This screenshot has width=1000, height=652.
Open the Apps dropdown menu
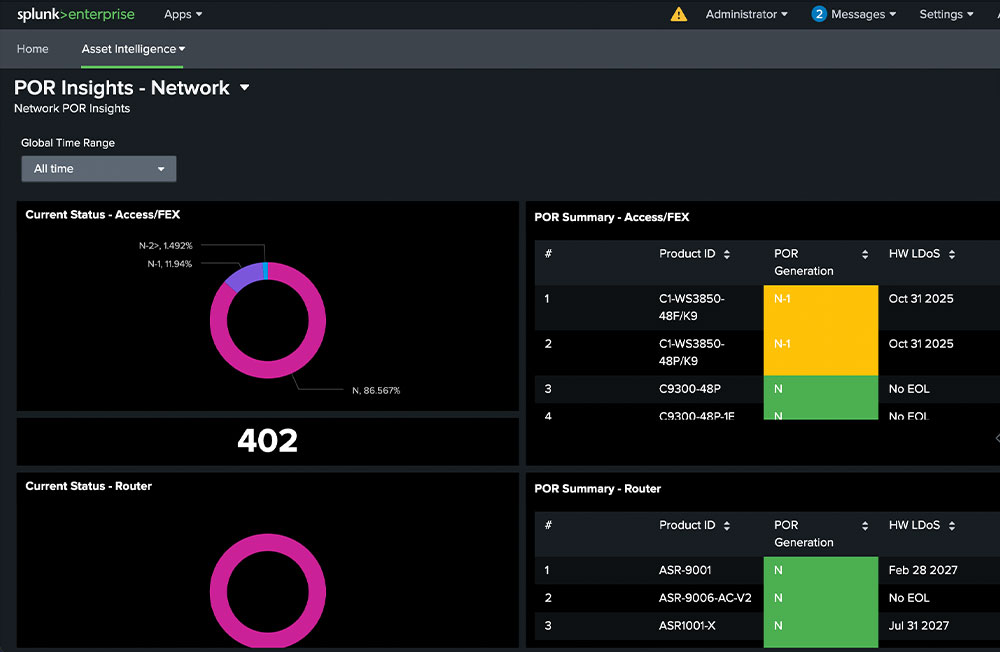[183, 14]
